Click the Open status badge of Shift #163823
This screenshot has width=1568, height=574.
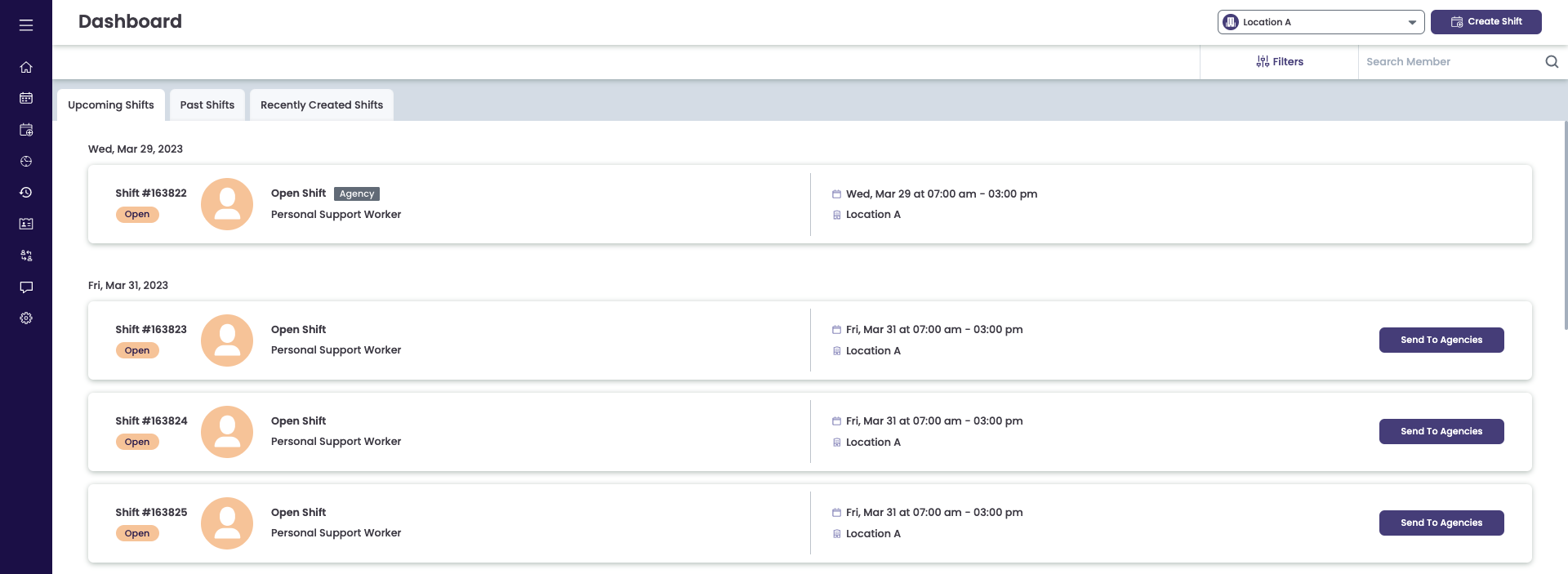[x=137, y=350]
